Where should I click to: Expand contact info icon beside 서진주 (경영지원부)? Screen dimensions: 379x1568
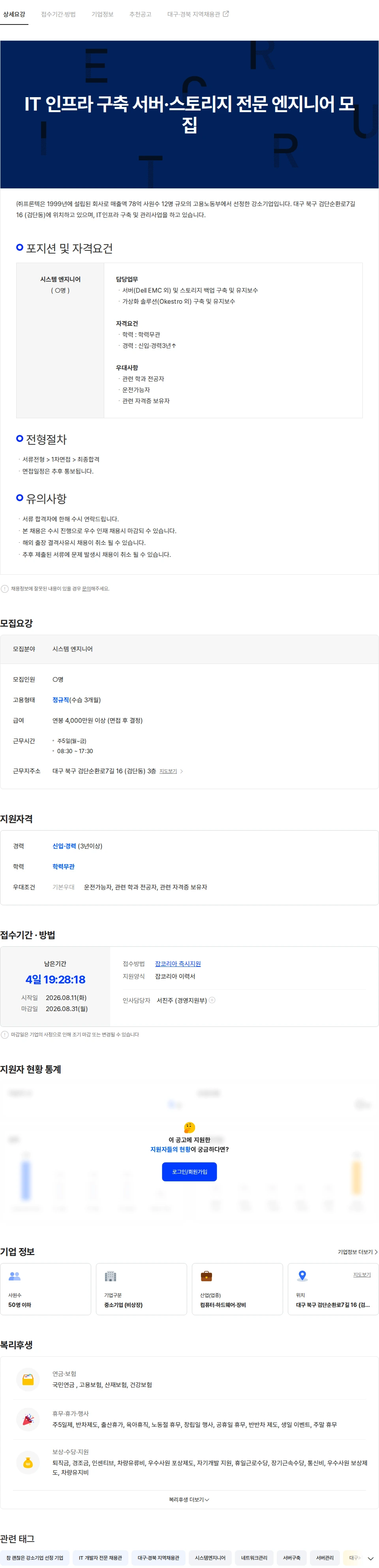[x=212, y=1000]
